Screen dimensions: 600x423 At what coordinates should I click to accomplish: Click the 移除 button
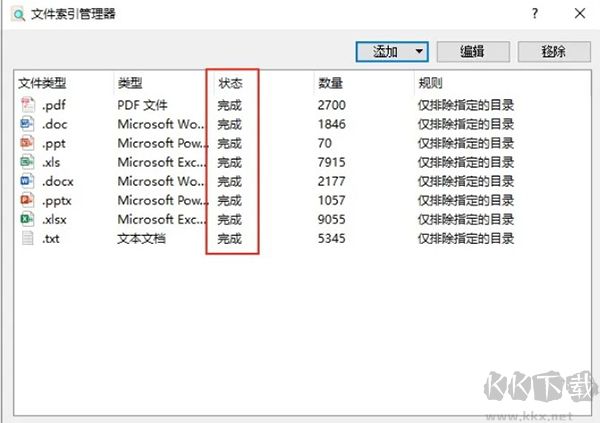(x=554, y=51)
